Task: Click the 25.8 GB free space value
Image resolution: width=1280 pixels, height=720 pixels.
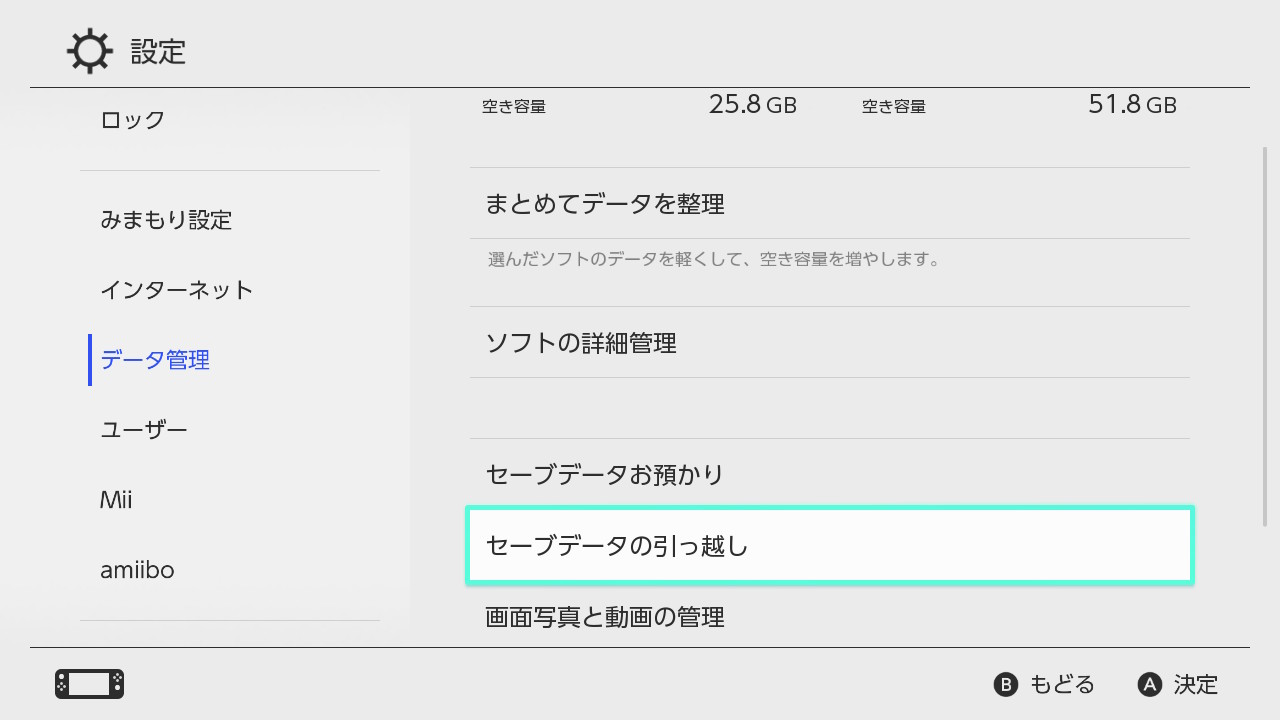Action: [x=752, y=105]
